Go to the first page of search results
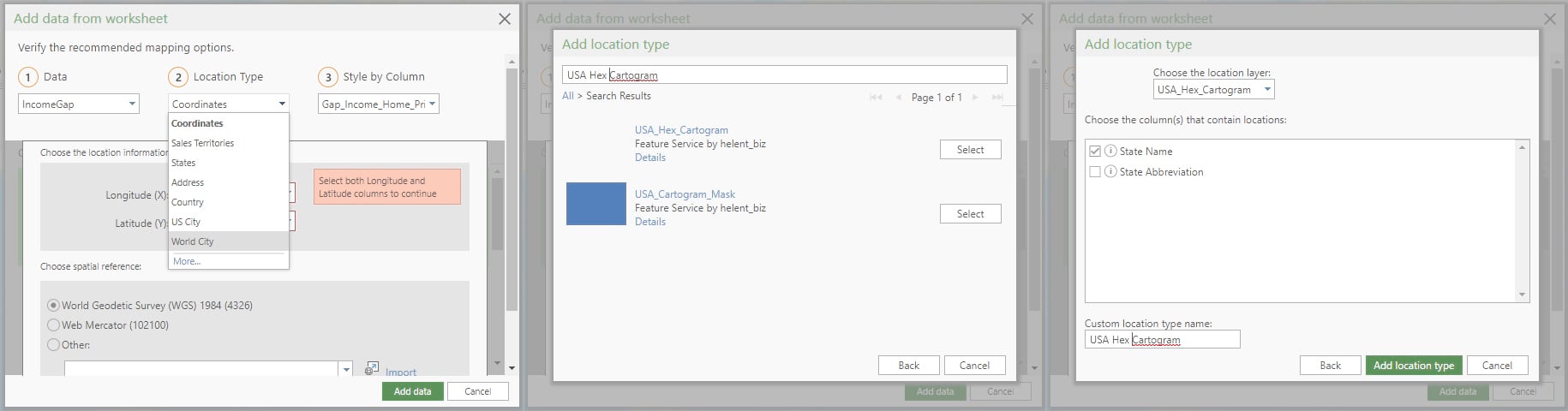1568x411 pixels. pyautogui.click(x=875, y=98)
